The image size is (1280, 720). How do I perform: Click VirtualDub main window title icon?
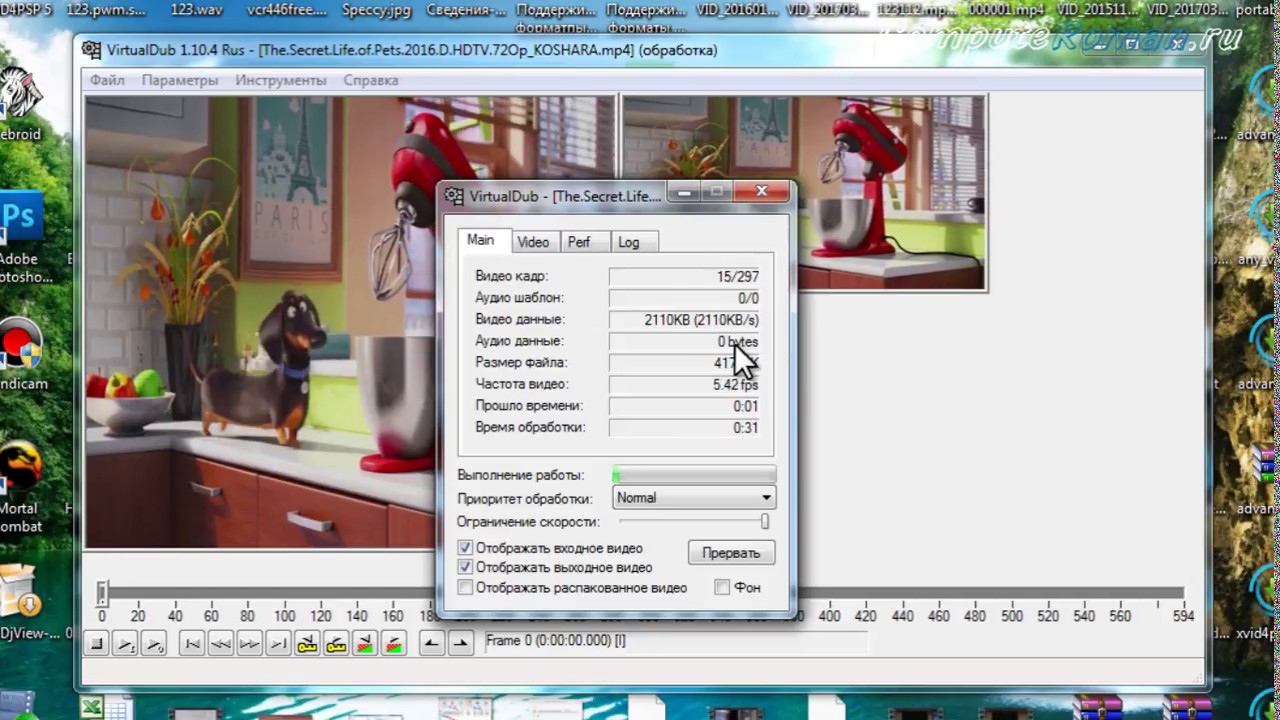coord(92,50)
